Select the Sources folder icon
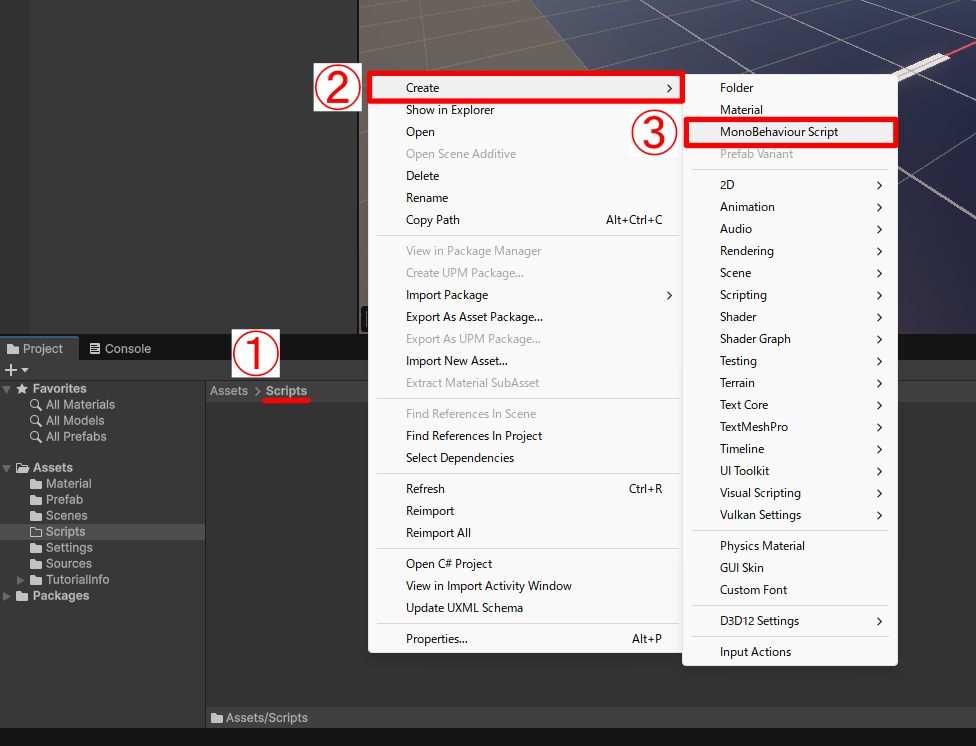 [x=36, y=564]
